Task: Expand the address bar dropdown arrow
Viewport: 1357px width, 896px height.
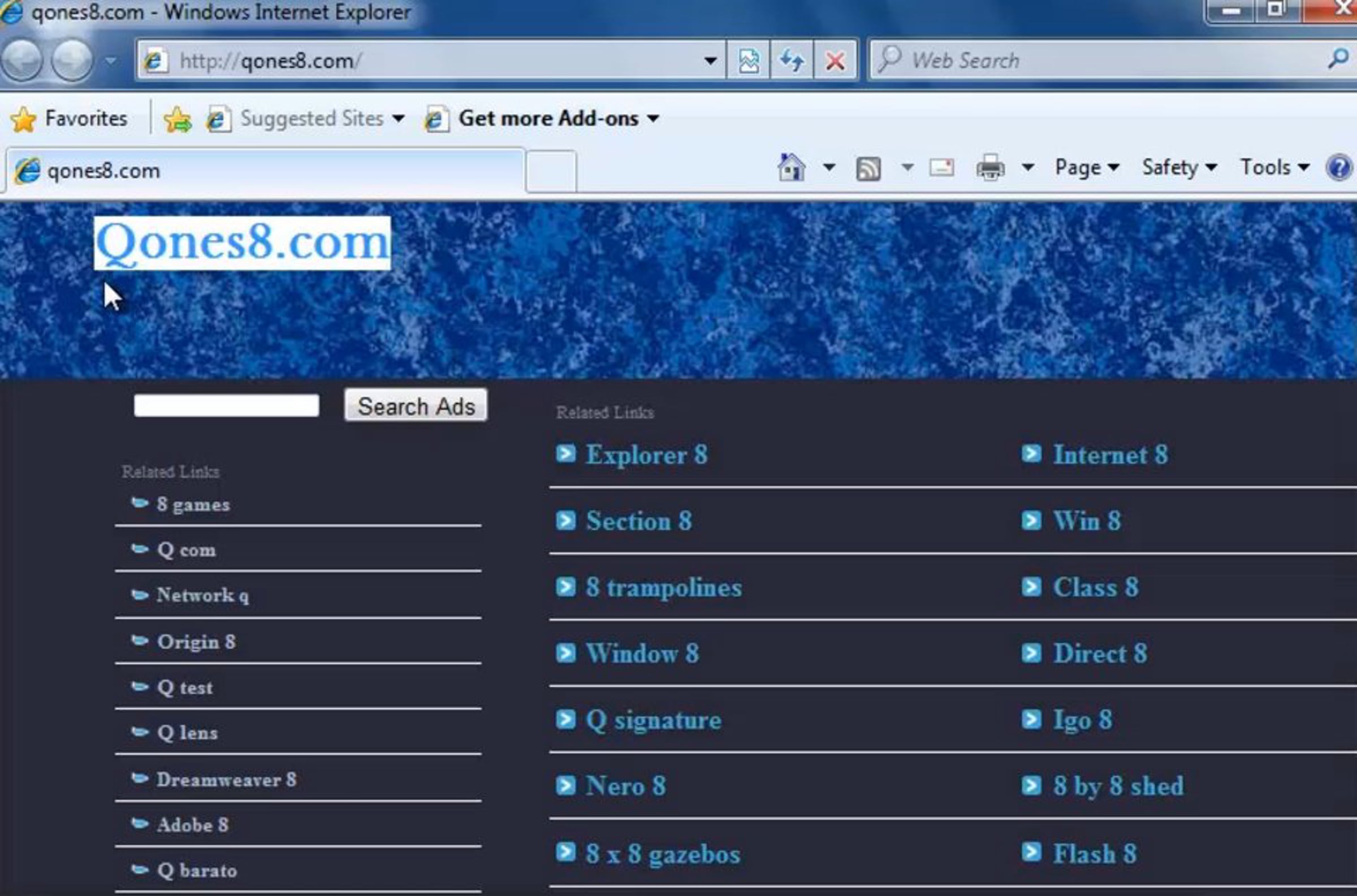Action: 710,60
